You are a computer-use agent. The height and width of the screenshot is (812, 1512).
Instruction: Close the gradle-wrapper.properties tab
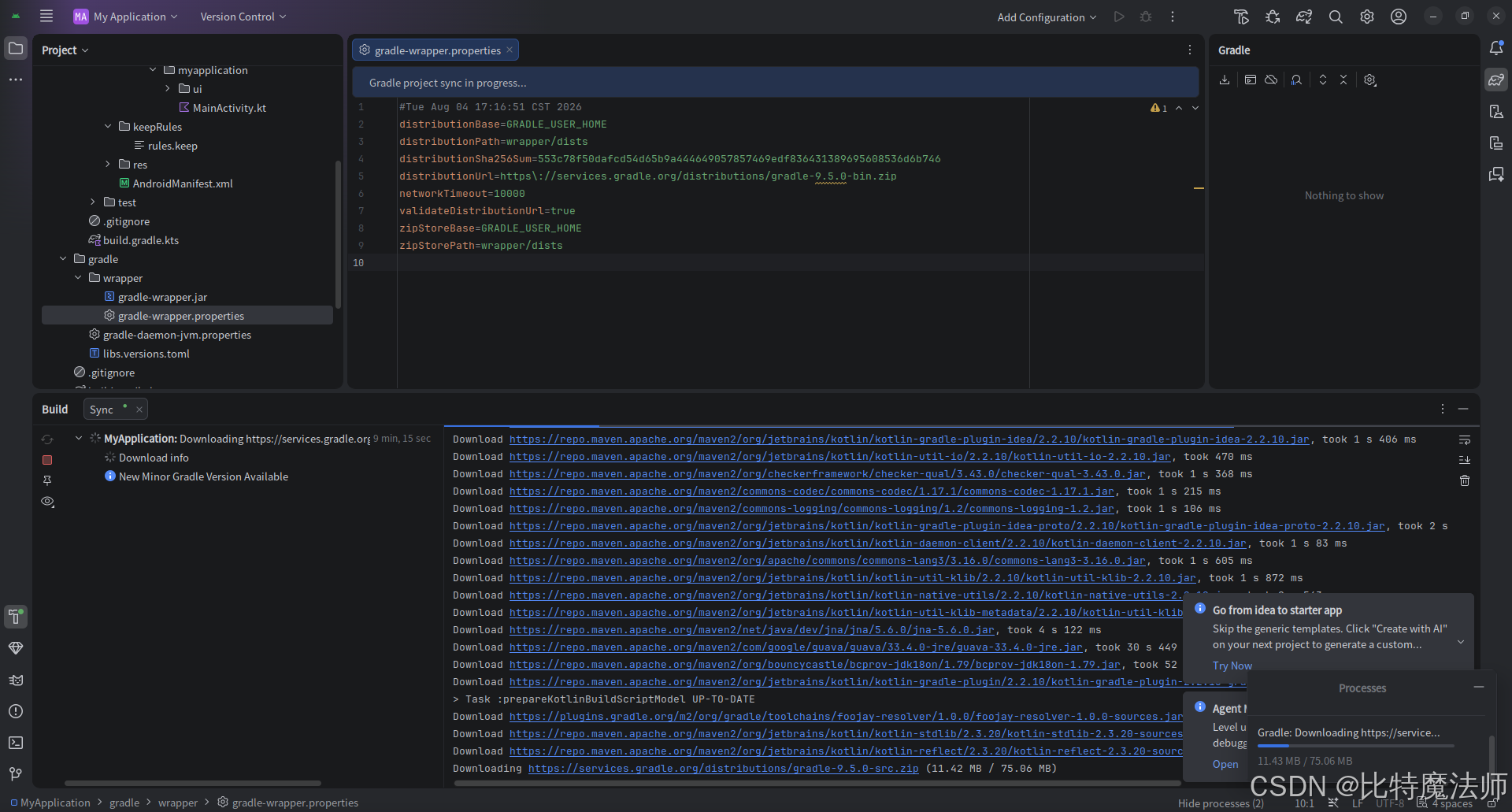[510, 50]
